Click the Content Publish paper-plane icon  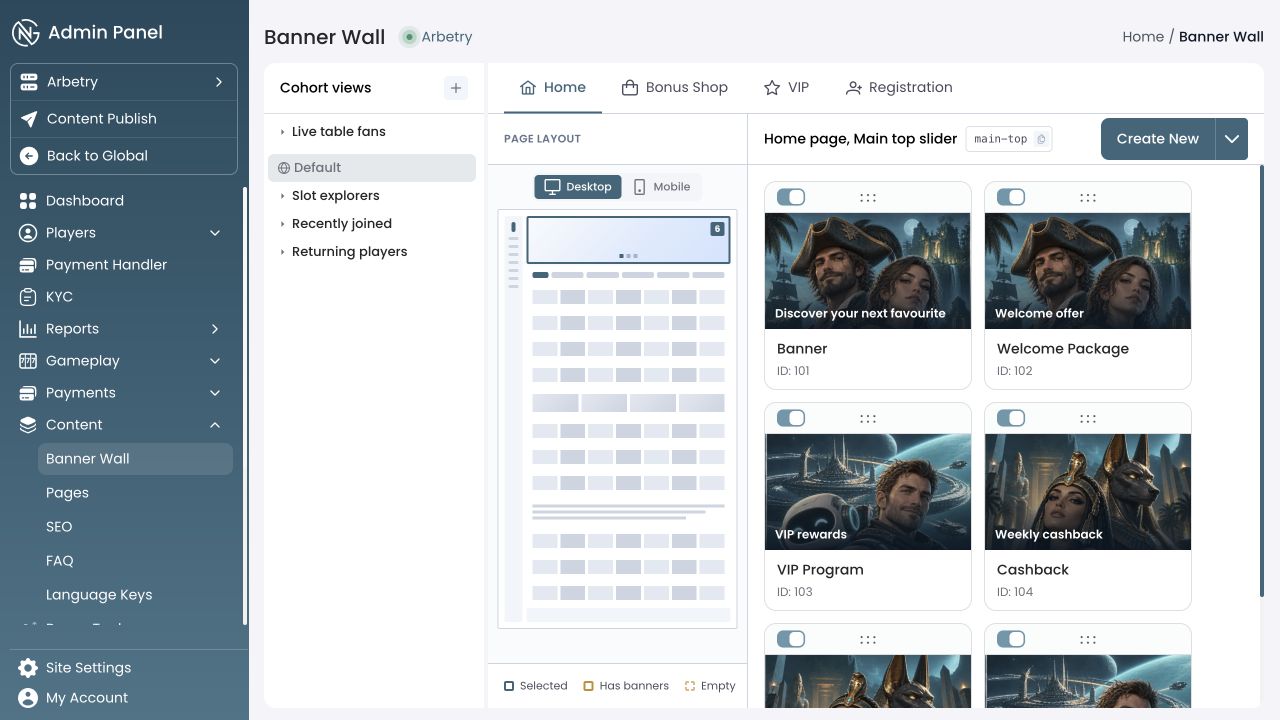[x=29, y=119]
